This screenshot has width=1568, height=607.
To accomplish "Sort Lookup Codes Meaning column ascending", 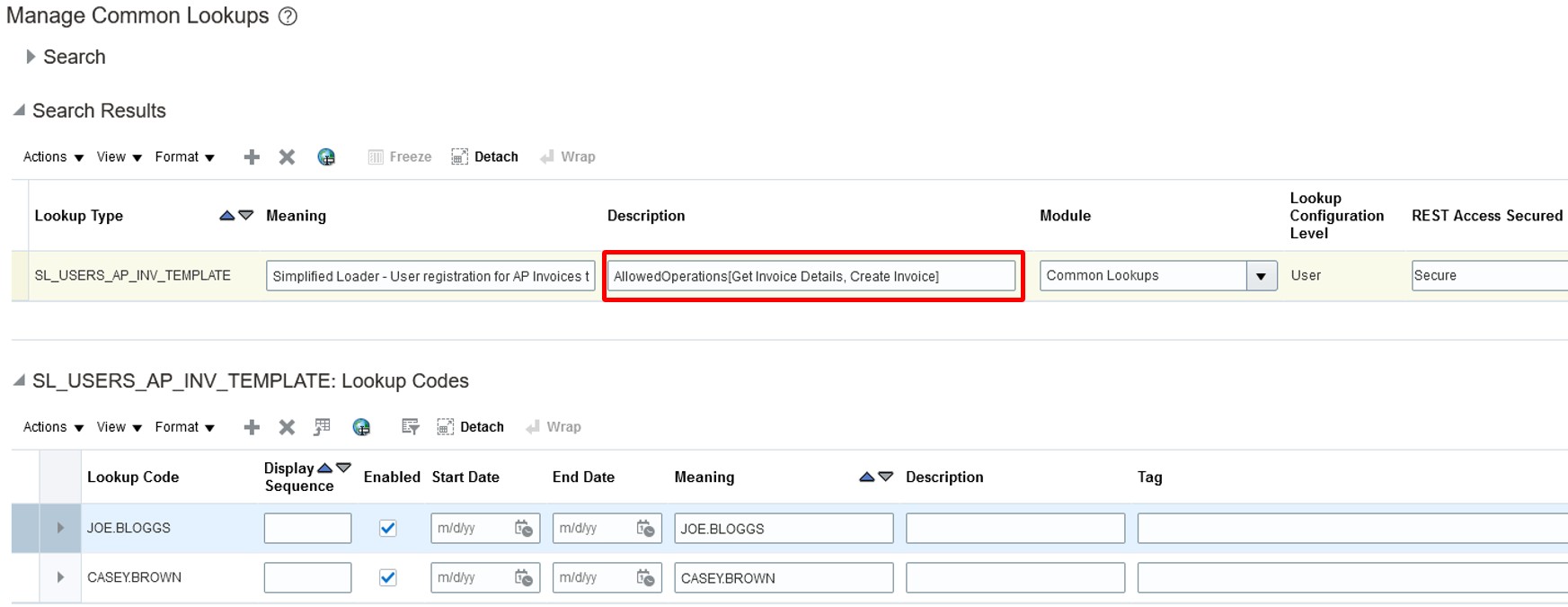I will click(867, 477).
